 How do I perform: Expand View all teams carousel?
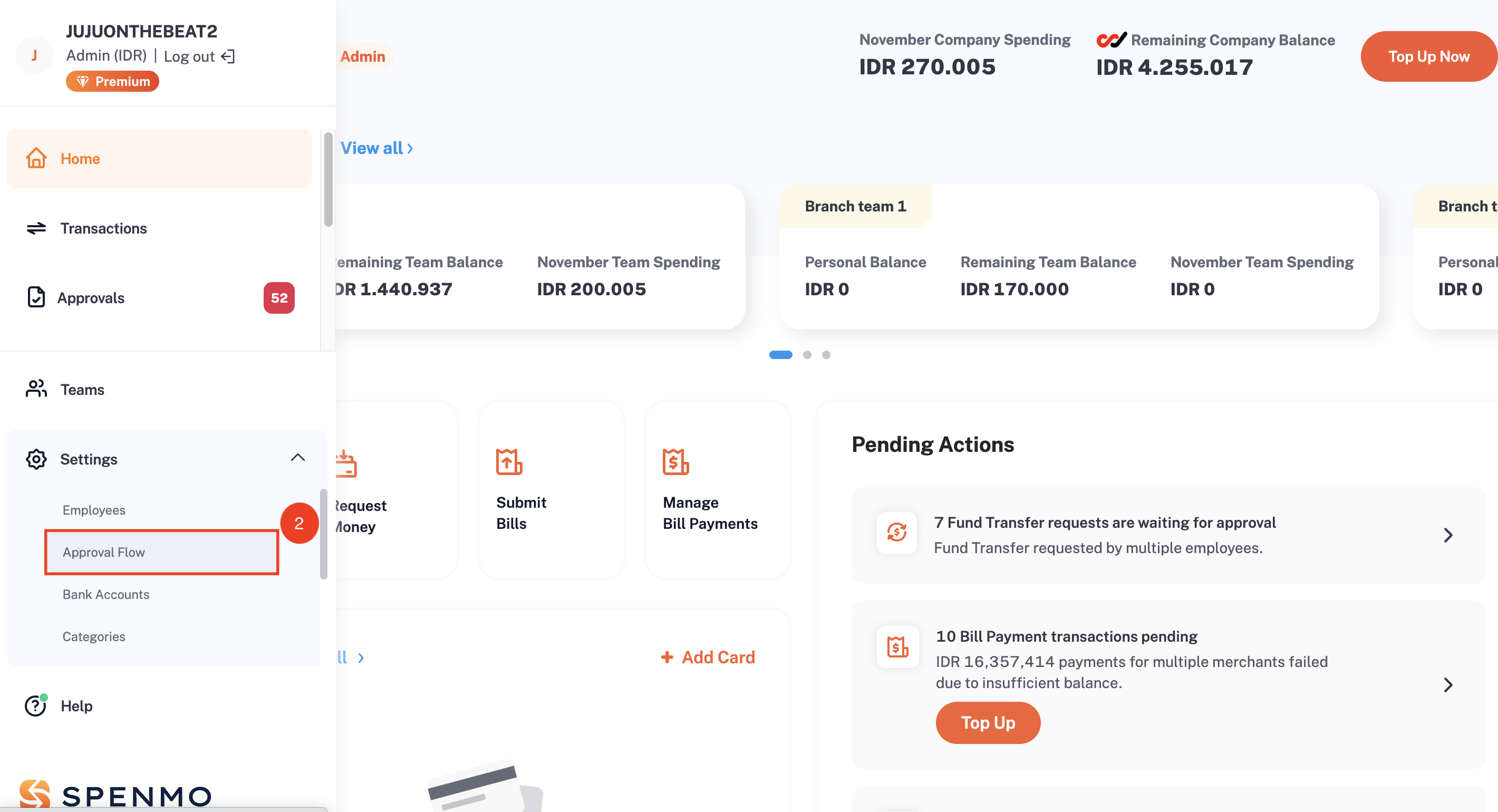pyautogui.click(x=375, y=147)
